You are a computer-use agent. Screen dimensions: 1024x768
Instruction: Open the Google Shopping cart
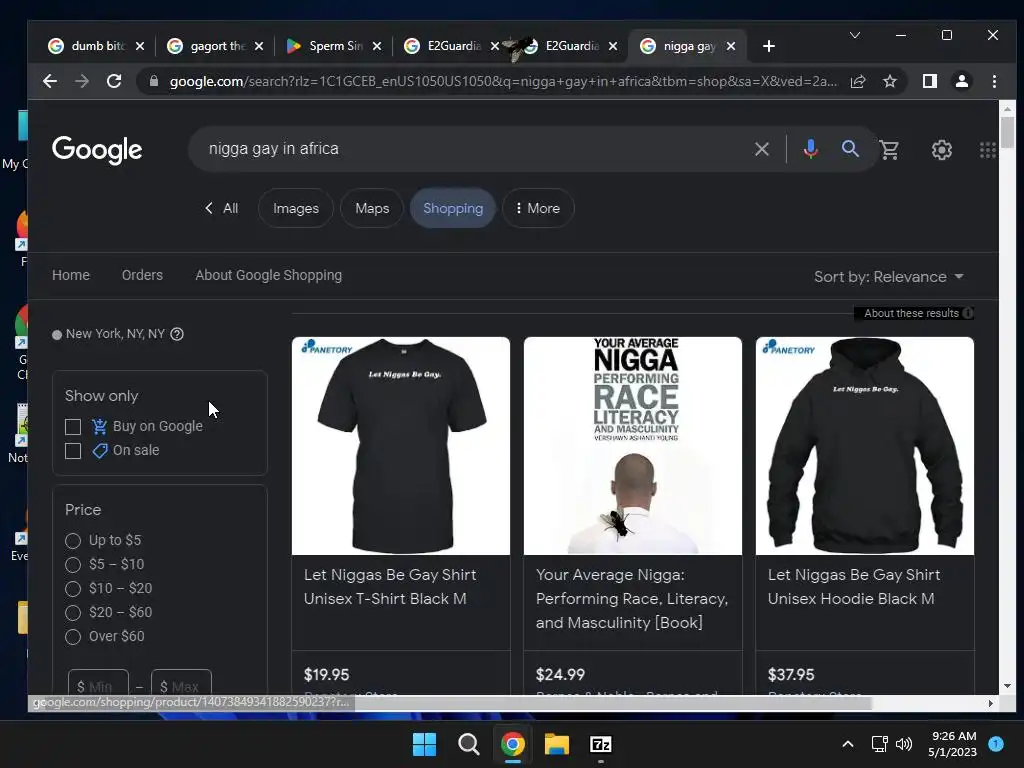point(889,150)
